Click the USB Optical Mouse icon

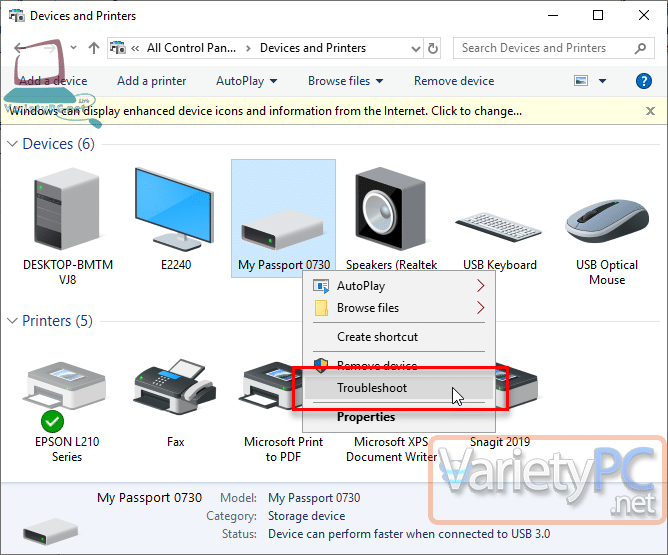point(606,217)
